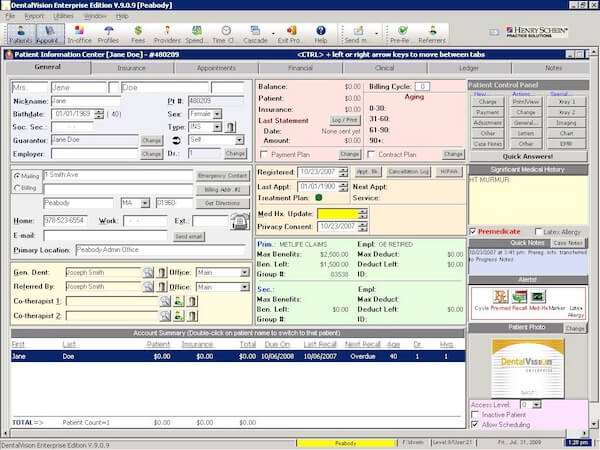
Task: Expand the Self relationship dropdown
Action: 240,140
